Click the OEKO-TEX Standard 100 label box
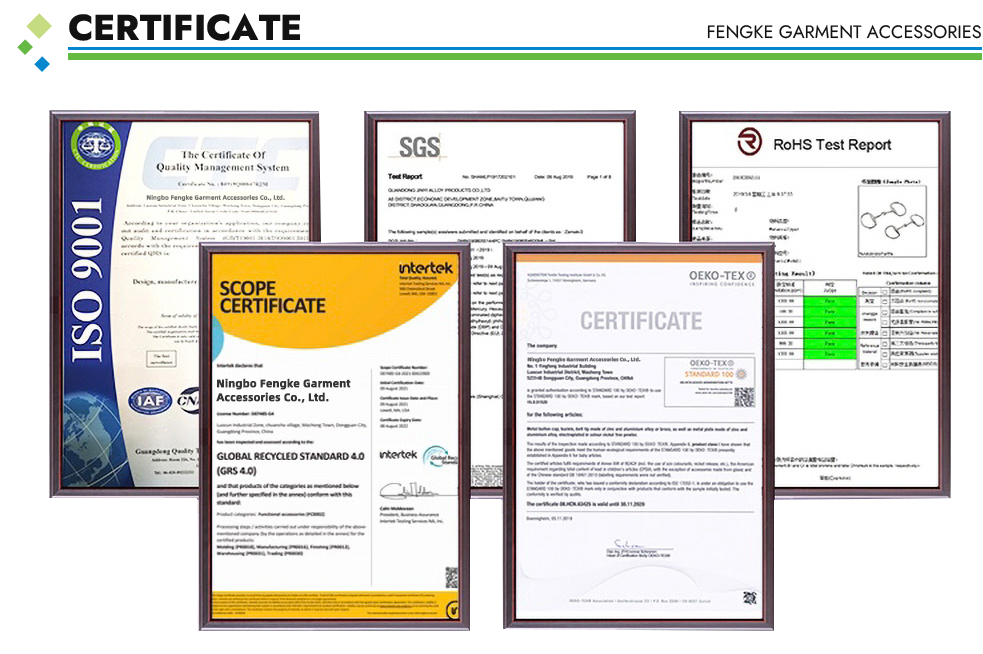The image size is (983, 654). tap(710, 382)
